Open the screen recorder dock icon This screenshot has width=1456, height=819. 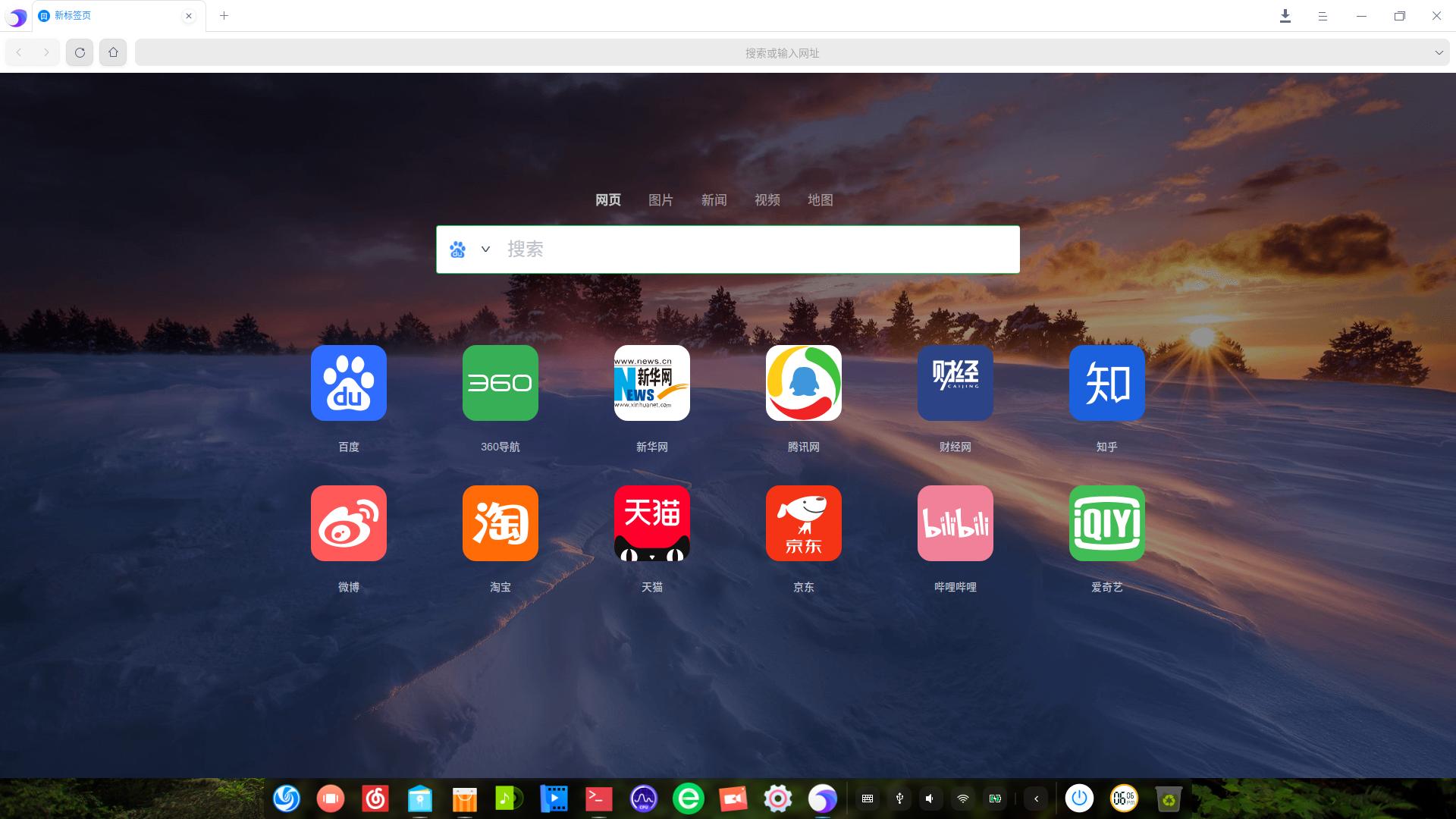(733, 798)
